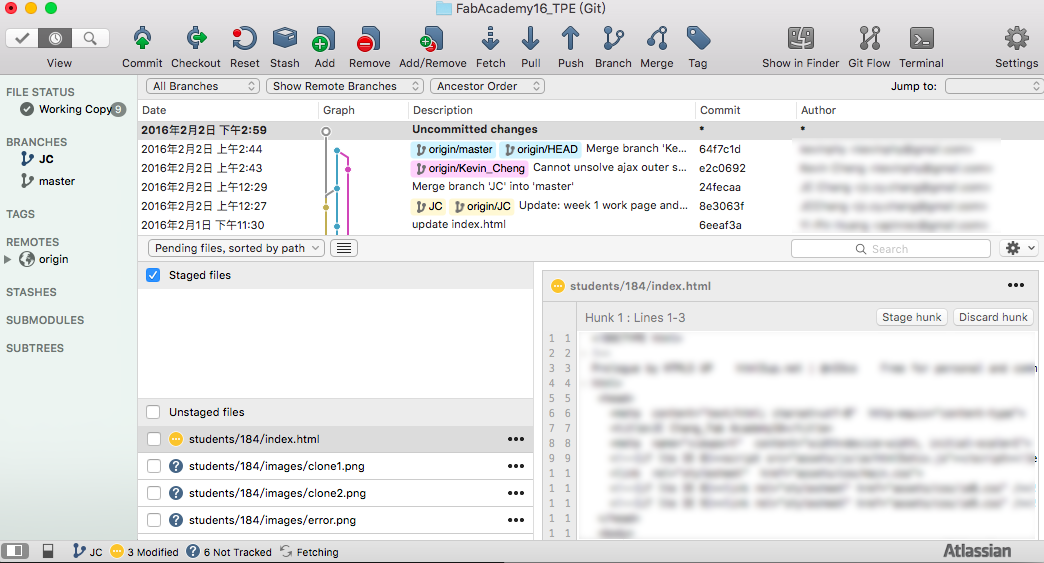The image size is (1044, 563).
Task: Click Show in Finder icon
Action: (801, 39)
